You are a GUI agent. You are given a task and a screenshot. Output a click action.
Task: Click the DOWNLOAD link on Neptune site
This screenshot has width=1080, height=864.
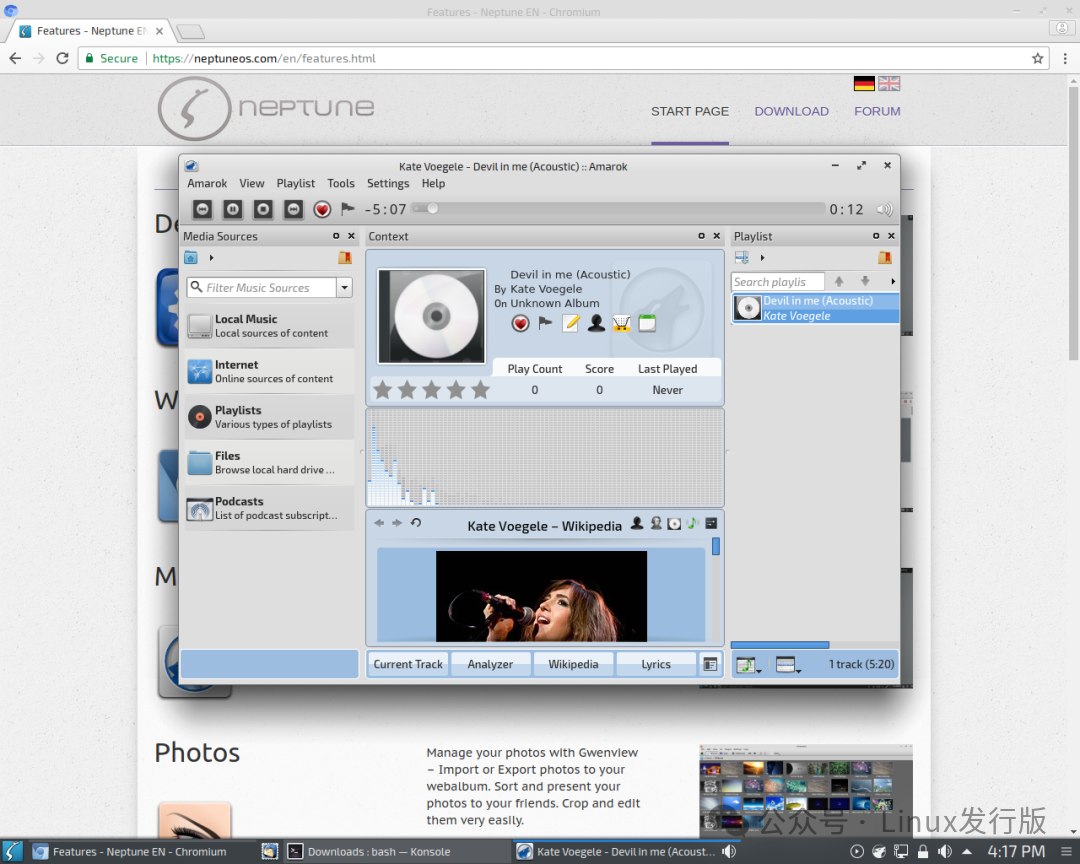pyautogui.click(x=791, y=111)
